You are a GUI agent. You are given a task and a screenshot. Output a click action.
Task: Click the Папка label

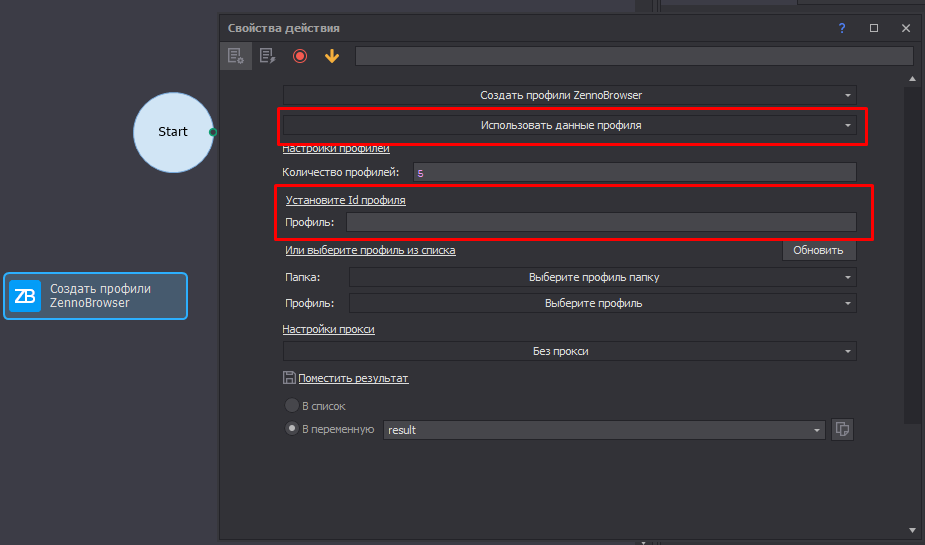tap(303, 277)
